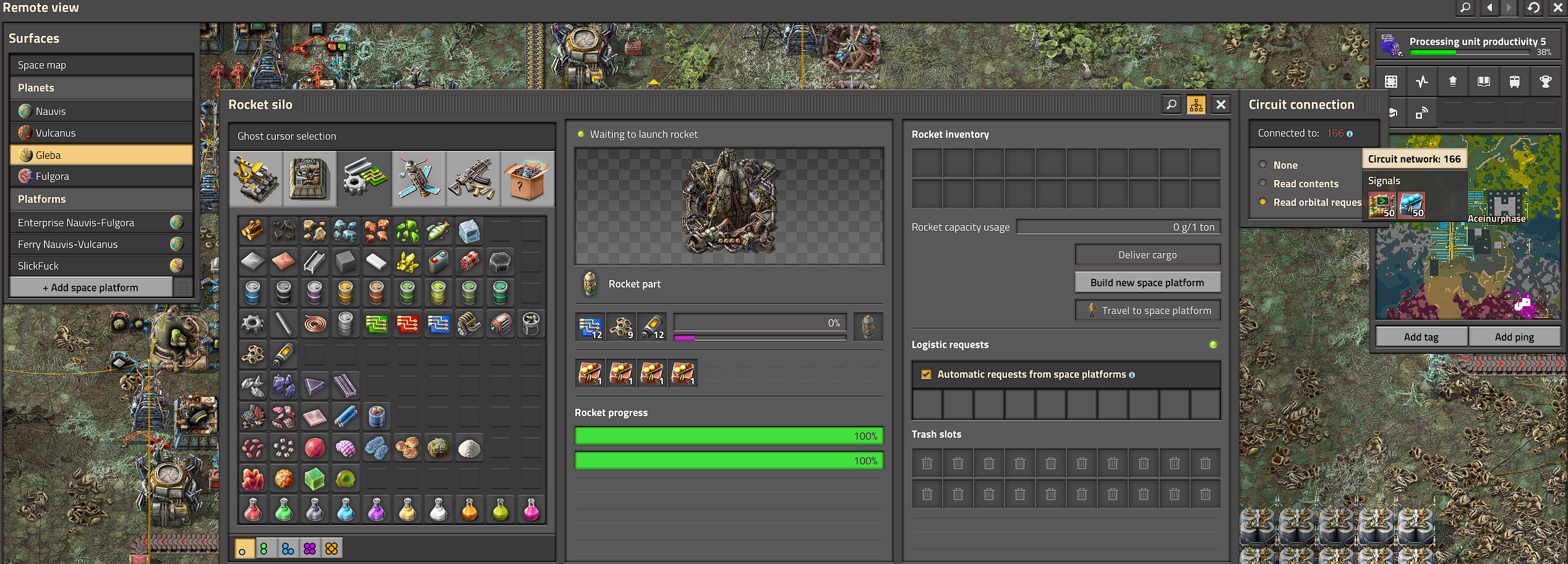Click the Deliver cargo button
The image size is (1568, 564).
(1147, 255)
